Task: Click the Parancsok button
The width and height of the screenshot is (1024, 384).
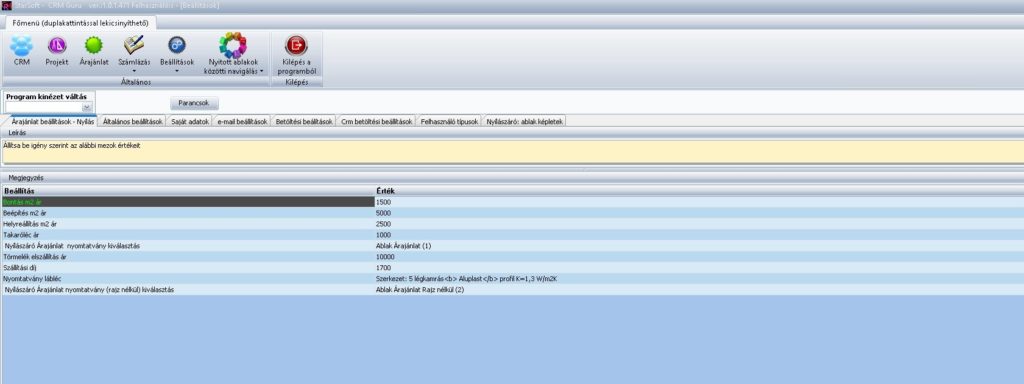Action: (195, 103)
